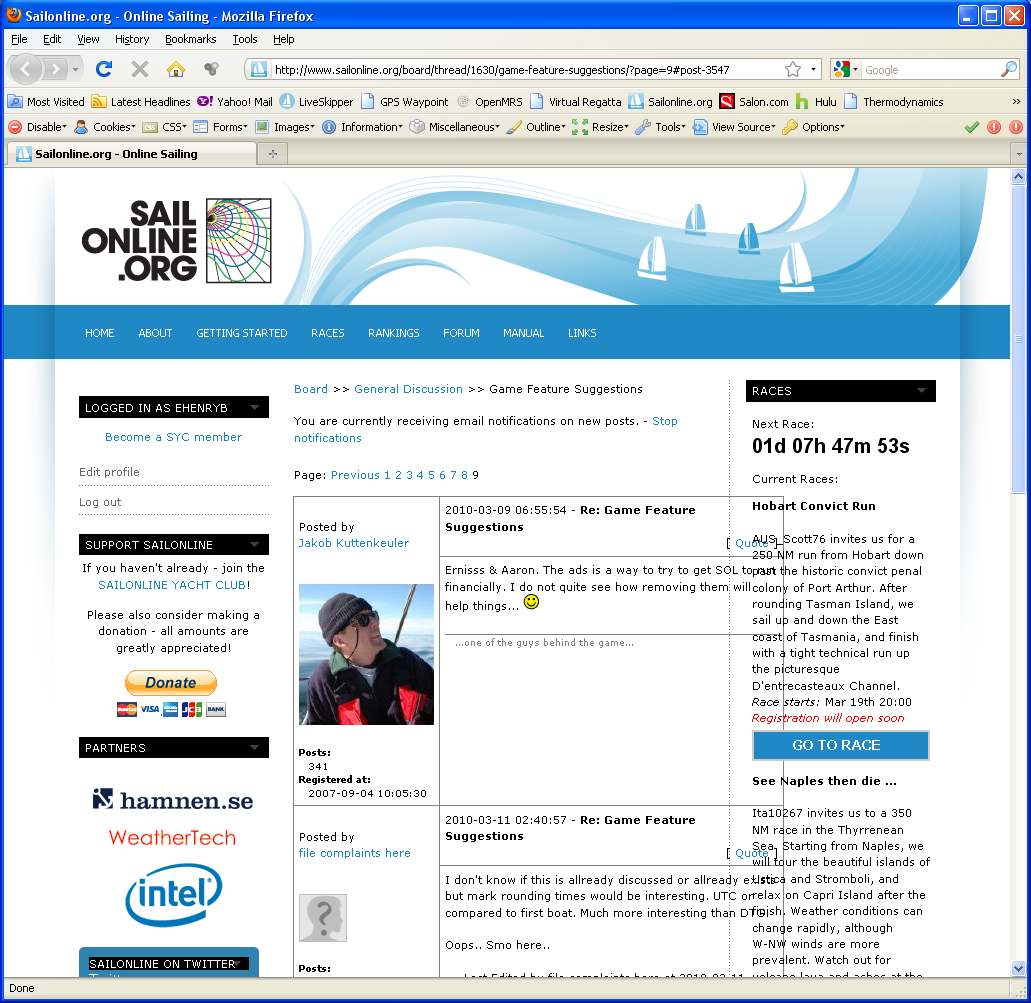The height and width of the screenshot is (1003, 1031).
Task: Bookmark this page with the star icon
Action: click(x=793, y=69)
